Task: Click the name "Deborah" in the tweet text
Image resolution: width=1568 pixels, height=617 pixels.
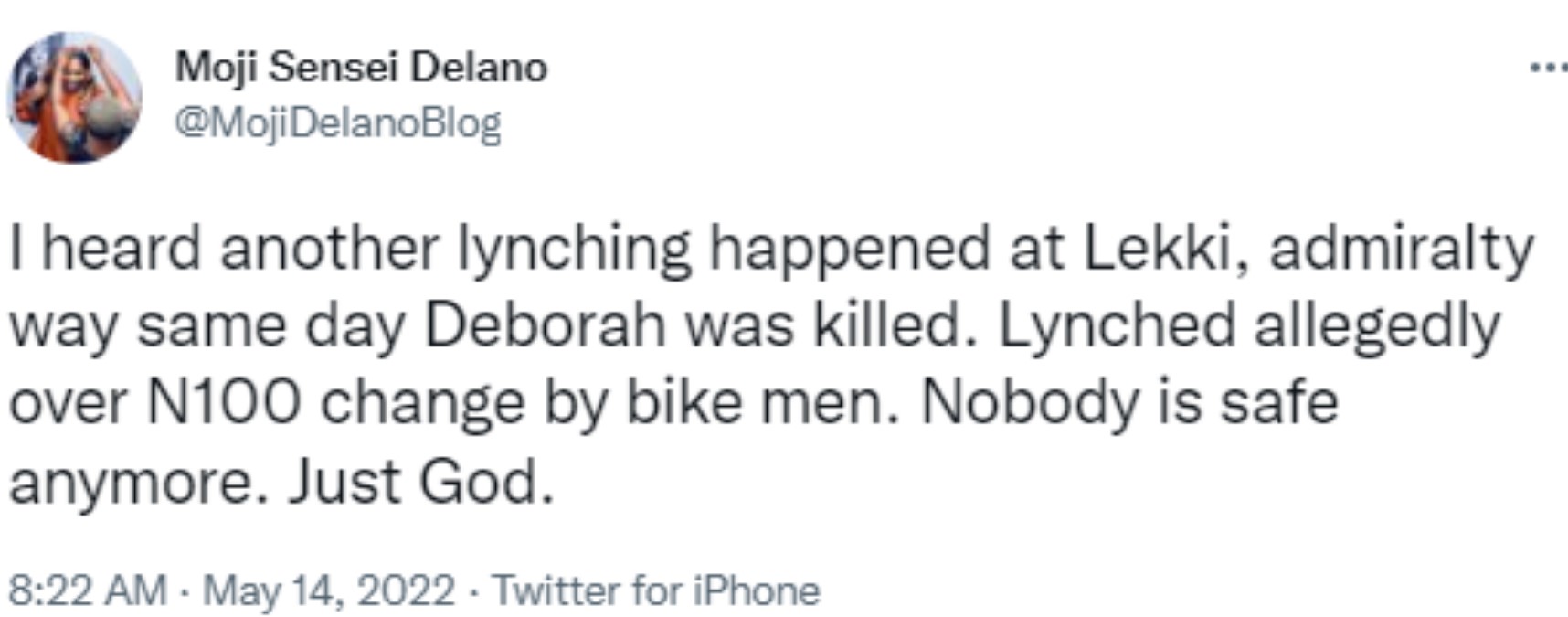Action: coord(546,326)
